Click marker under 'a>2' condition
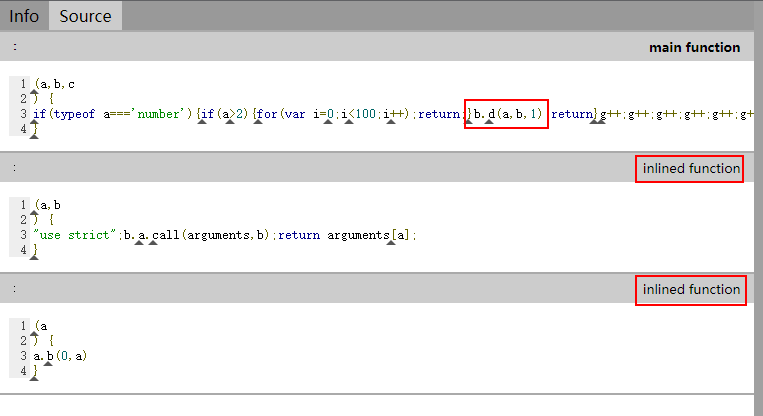763x416 pixels. (x=230, y=122)
